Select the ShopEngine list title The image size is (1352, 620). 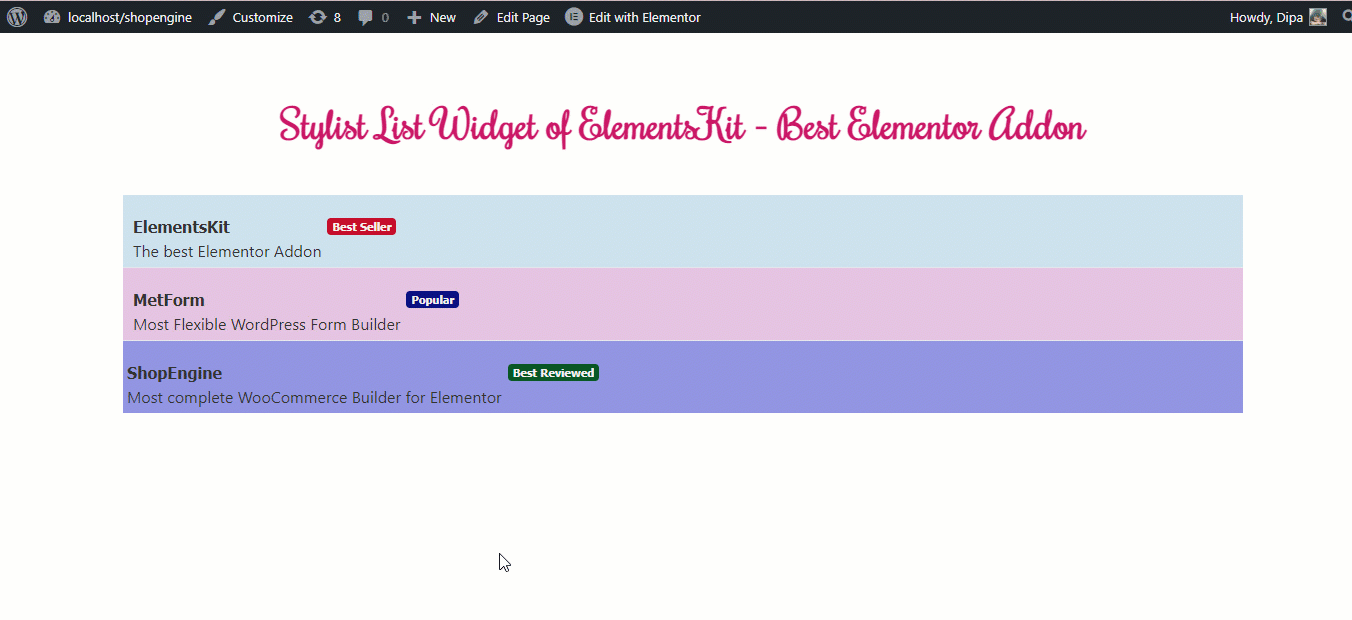click(x=175, y=373)
